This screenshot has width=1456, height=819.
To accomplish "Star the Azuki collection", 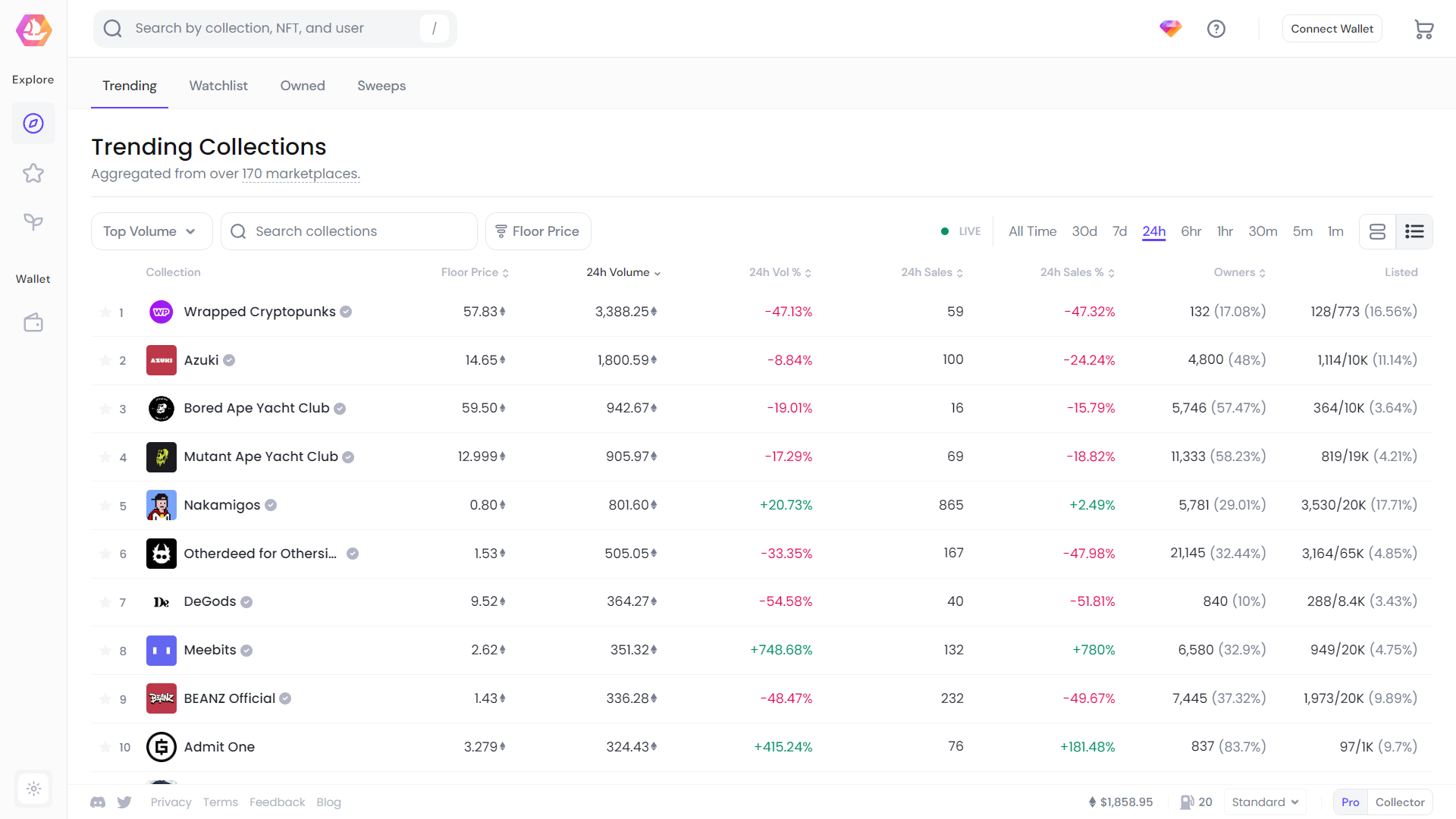I will tap(105, 360).
